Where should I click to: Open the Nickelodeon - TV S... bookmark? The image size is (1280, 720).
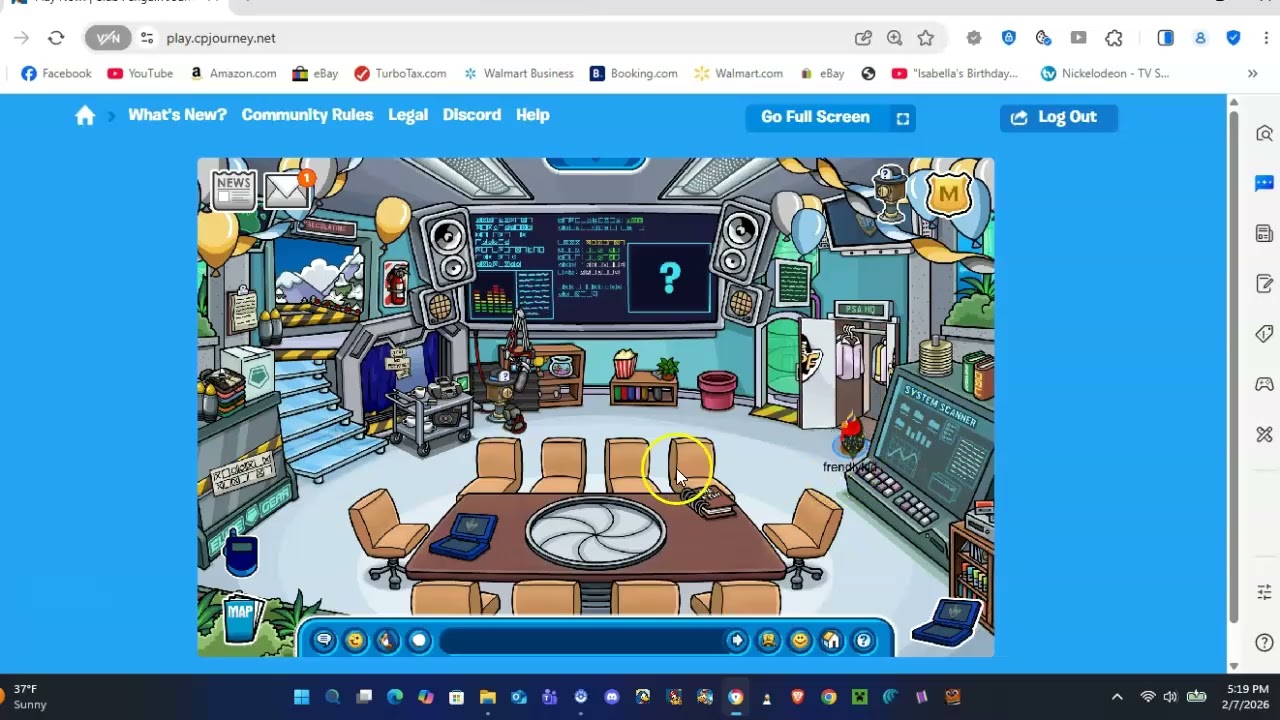coord(1105,73)
